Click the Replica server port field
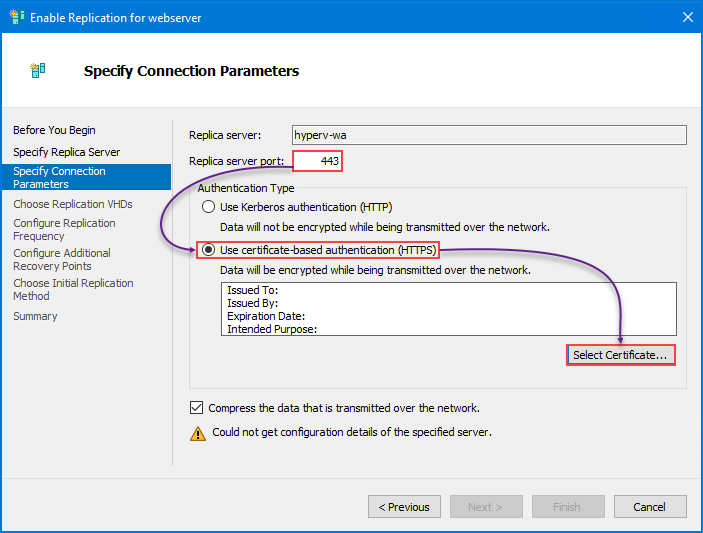 [317, 161]
